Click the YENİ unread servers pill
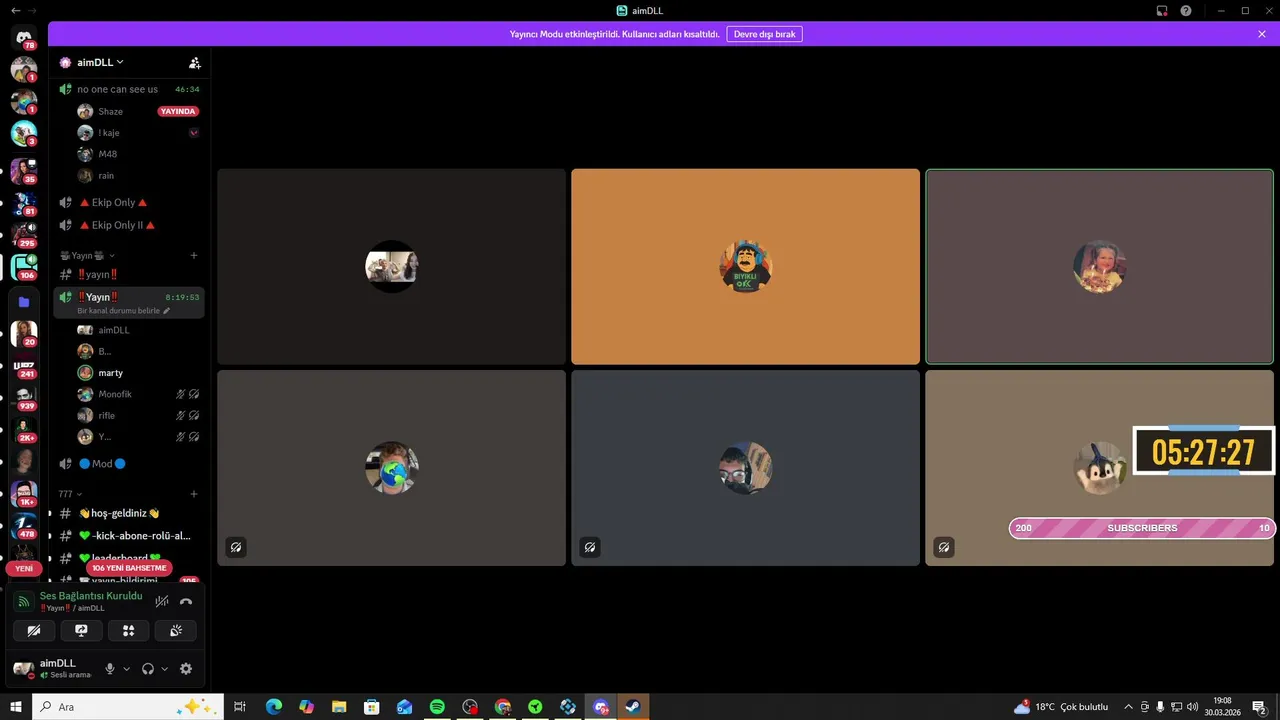 [x=24, y=568]
